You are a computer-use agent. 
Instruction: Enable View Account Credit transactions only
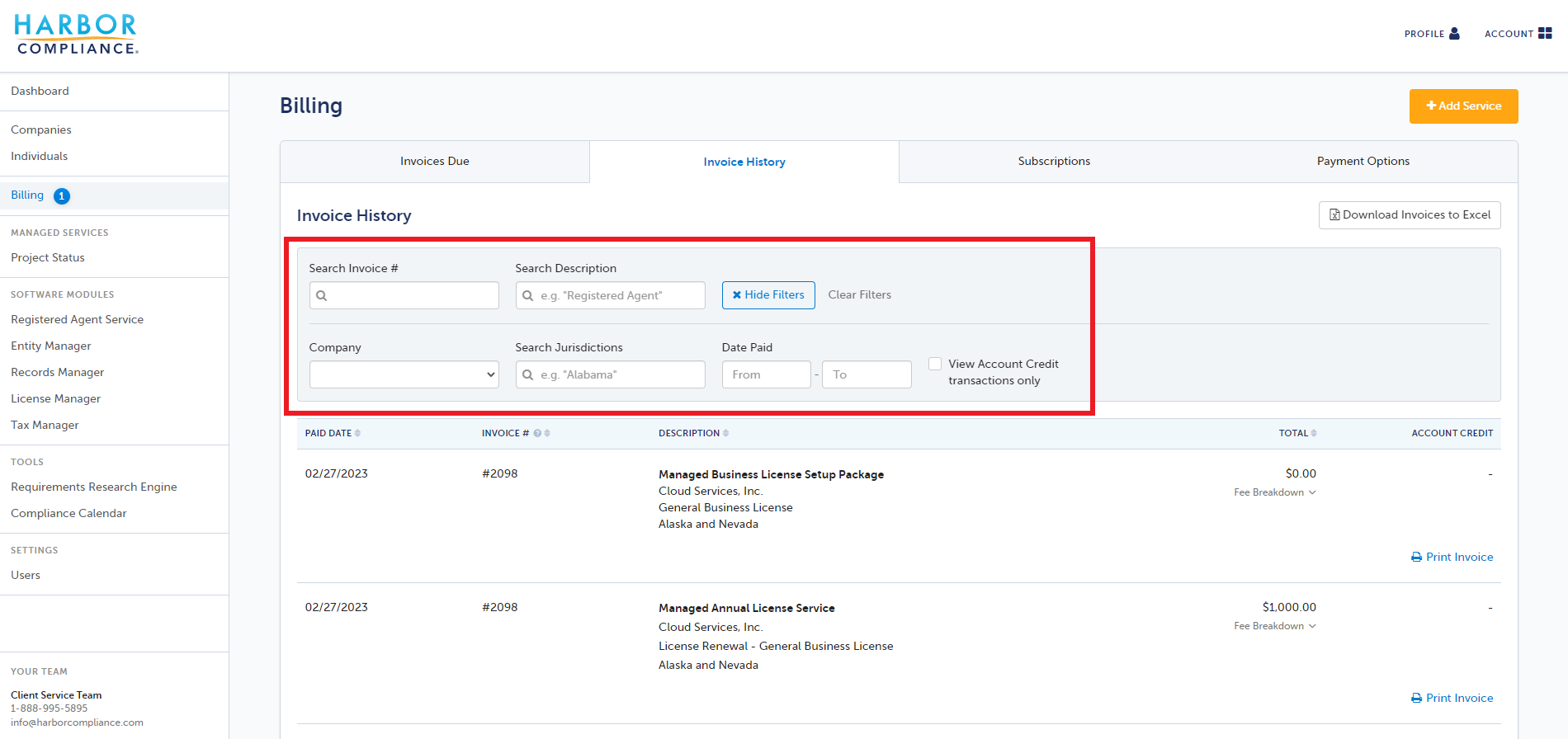coord(935,364)
